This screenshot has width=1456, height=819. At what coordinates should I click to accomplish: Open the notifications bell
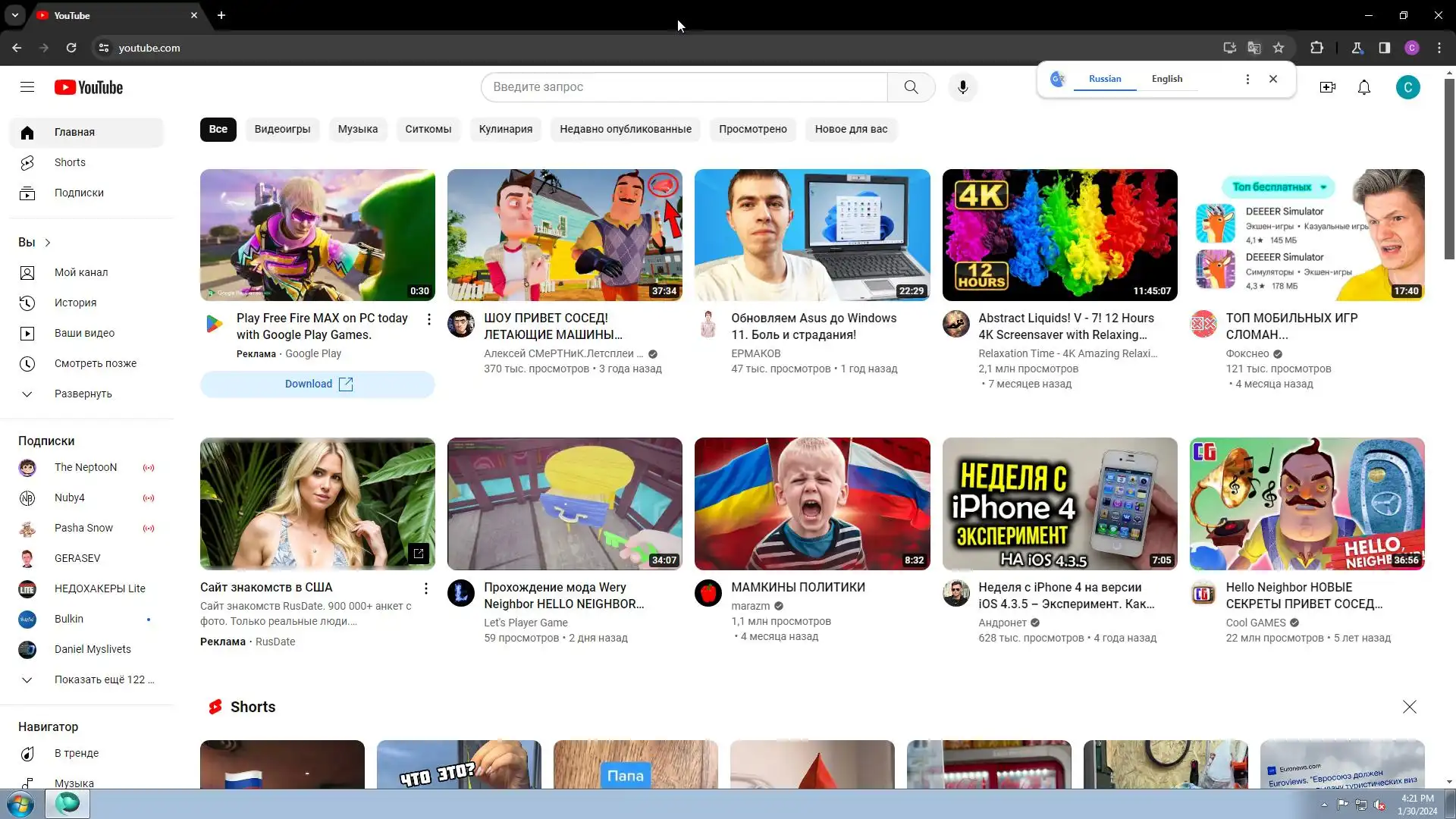point(1363,87)
